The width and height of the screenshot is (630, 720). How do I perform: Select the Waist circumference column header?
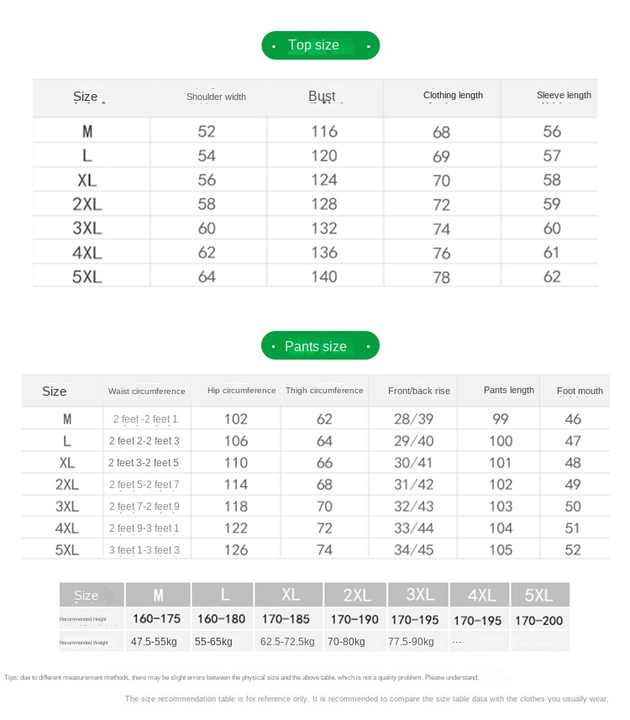click(x=146, y=391)
